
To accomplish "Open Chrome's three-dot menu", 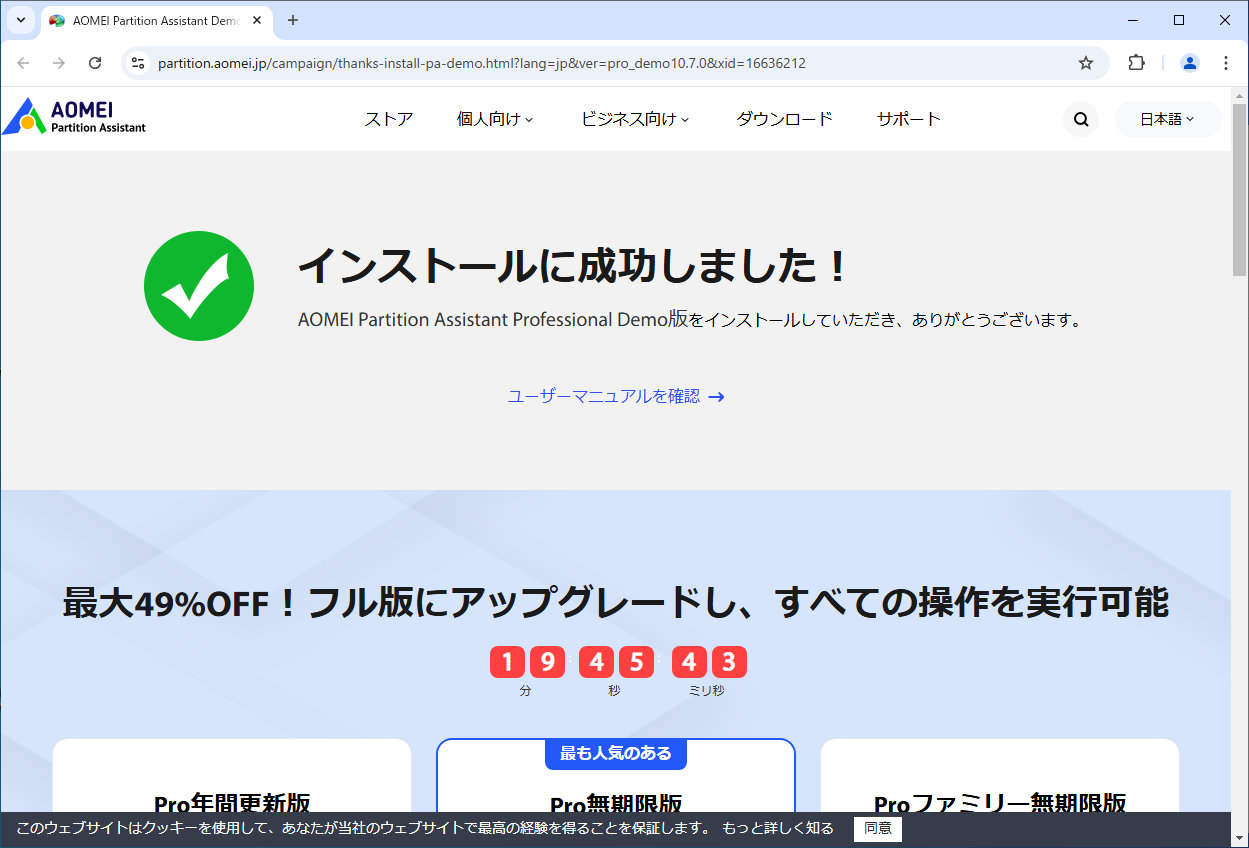I will click(1226, 62).
